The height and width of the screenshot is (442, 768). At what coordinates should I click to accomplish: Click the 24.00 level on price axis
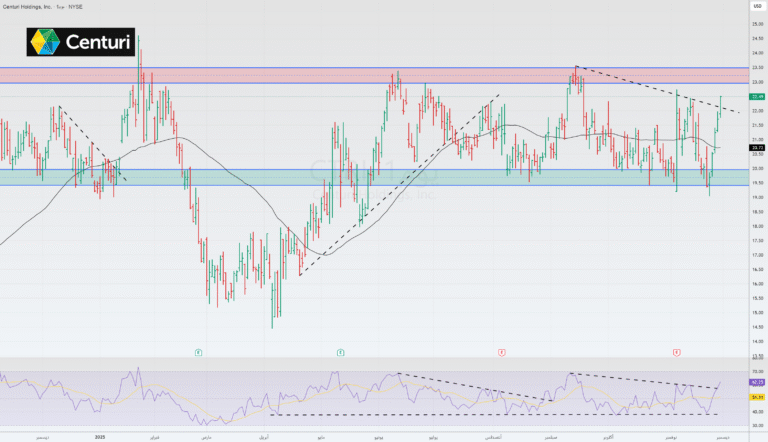[757, 52]
